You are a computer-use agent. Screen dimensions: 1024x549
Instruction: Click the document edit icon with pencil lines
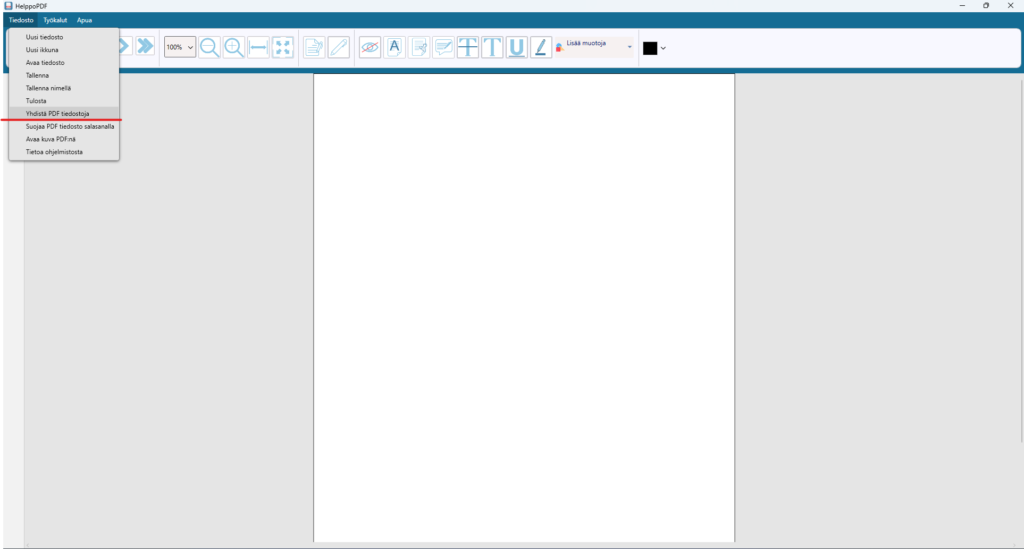314,47
